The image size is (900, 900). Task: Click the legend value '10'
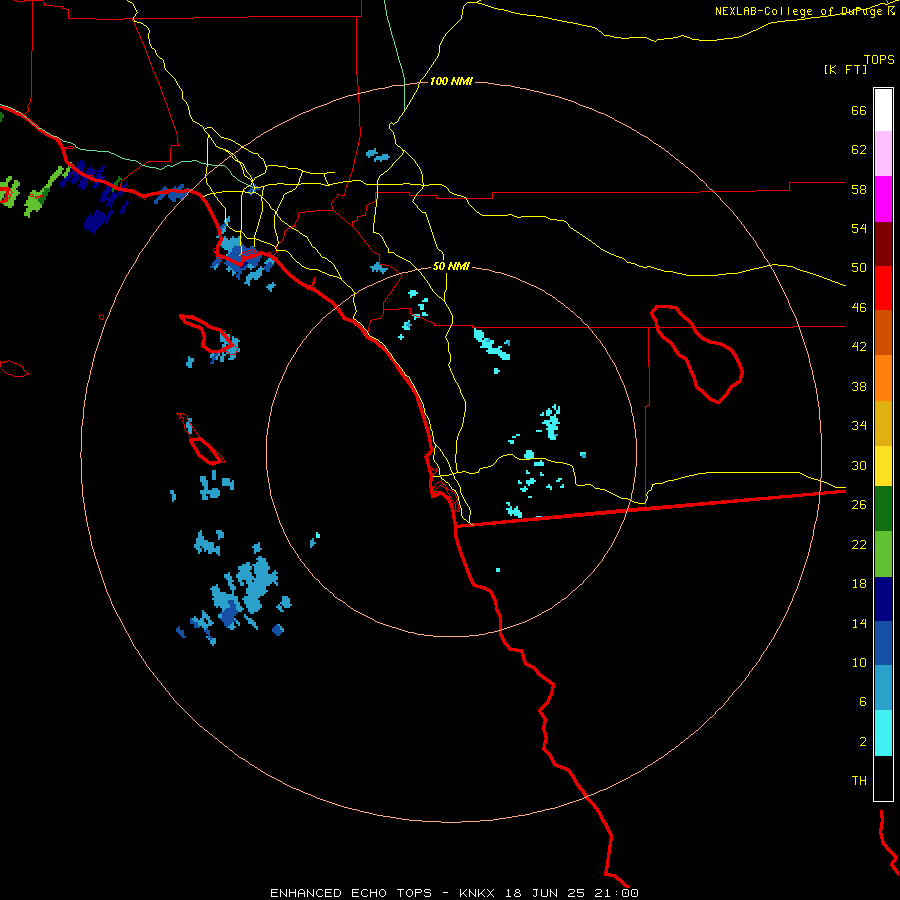(859, 663)
